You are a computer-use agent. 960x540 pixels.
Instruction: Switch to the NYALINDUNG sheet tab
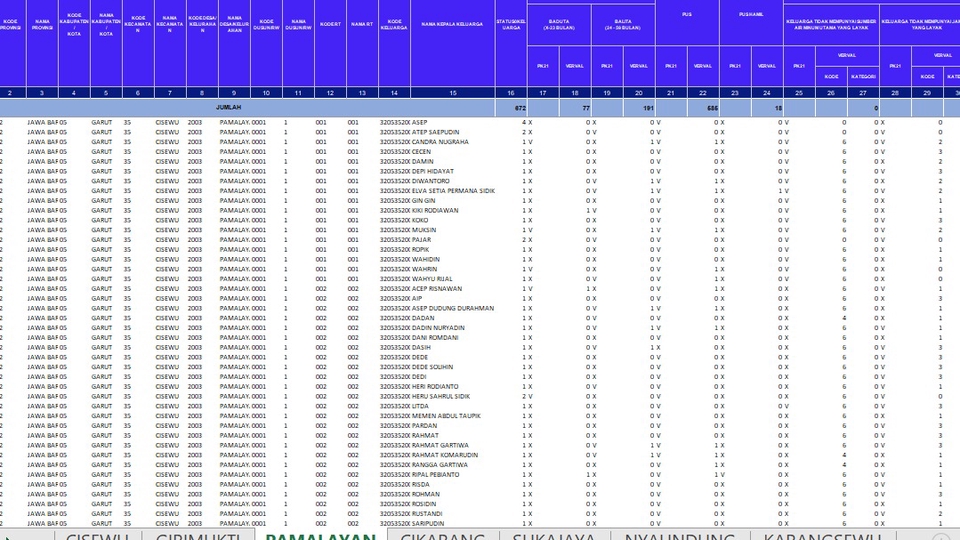[680, 535]
